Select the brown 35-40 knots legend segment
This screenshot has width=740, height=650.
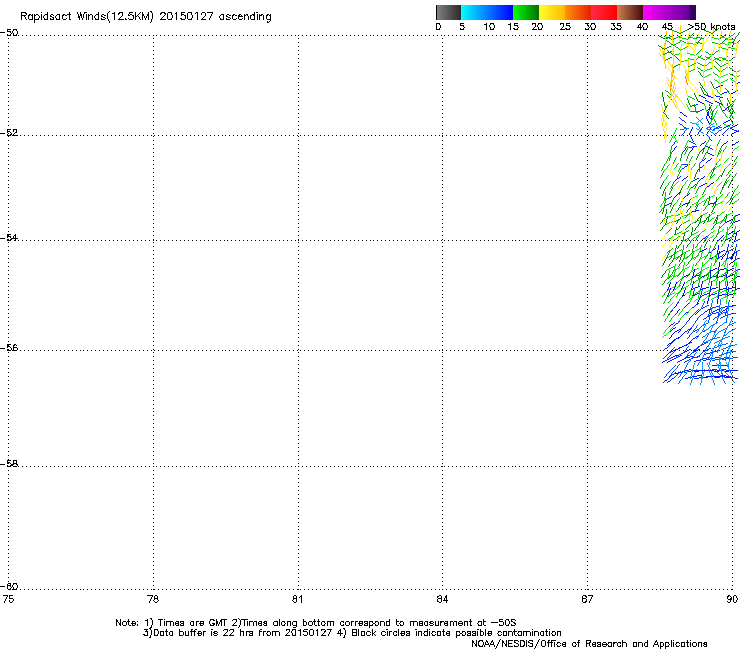[x=630, y=12]
